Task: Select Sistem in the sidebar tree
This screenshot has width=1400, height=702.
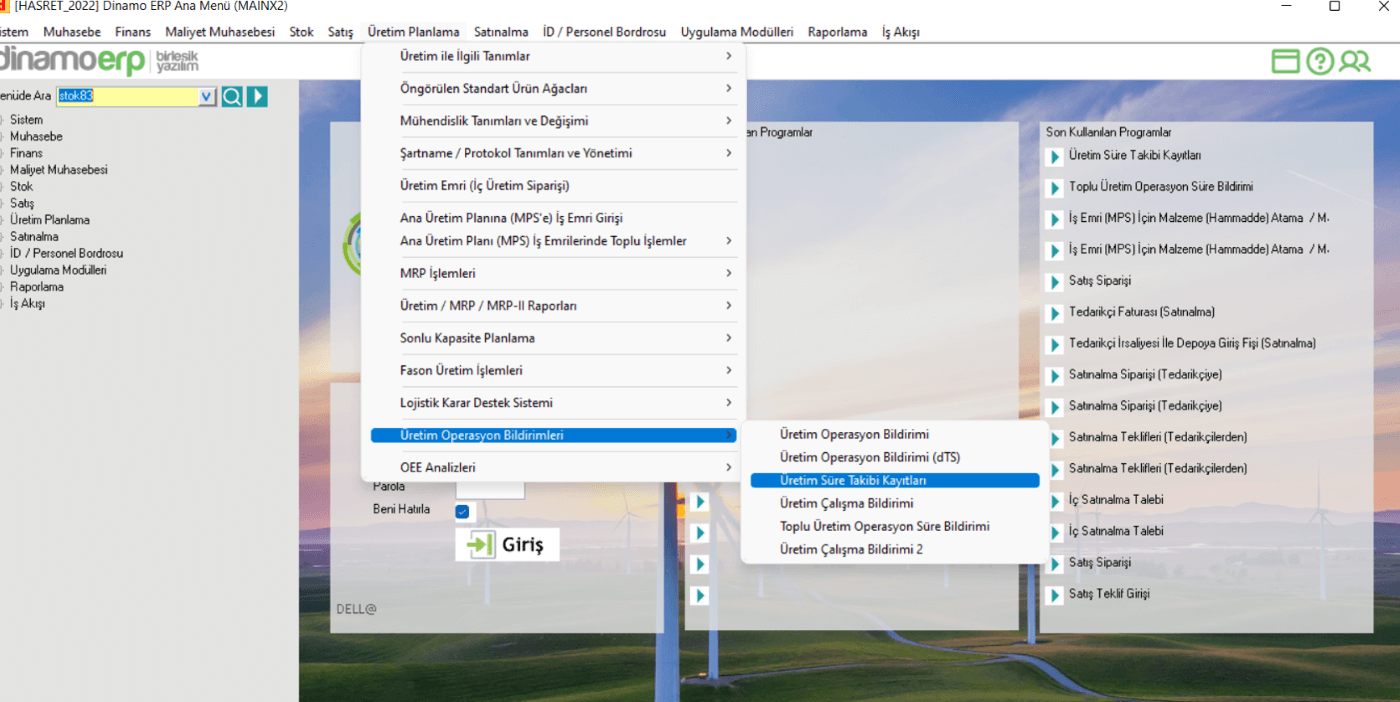Action: [27, 120]
